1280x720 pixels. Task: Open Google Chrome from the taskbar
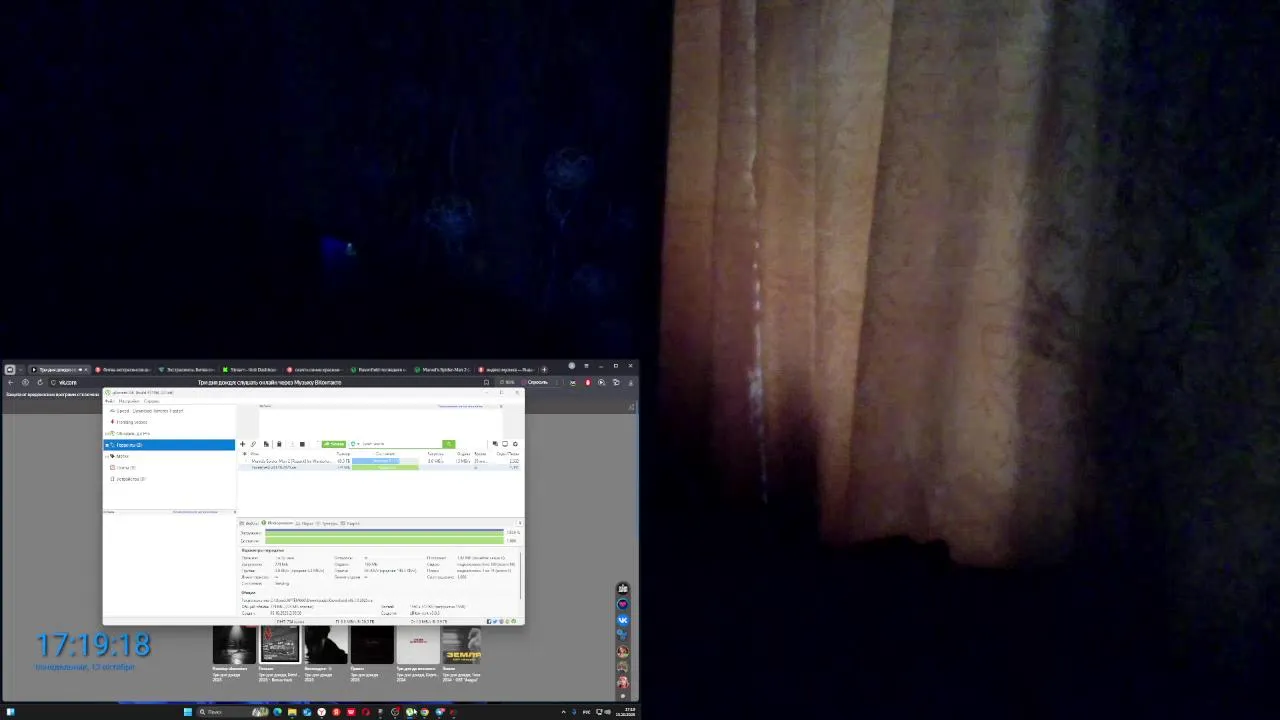[425, 712]
